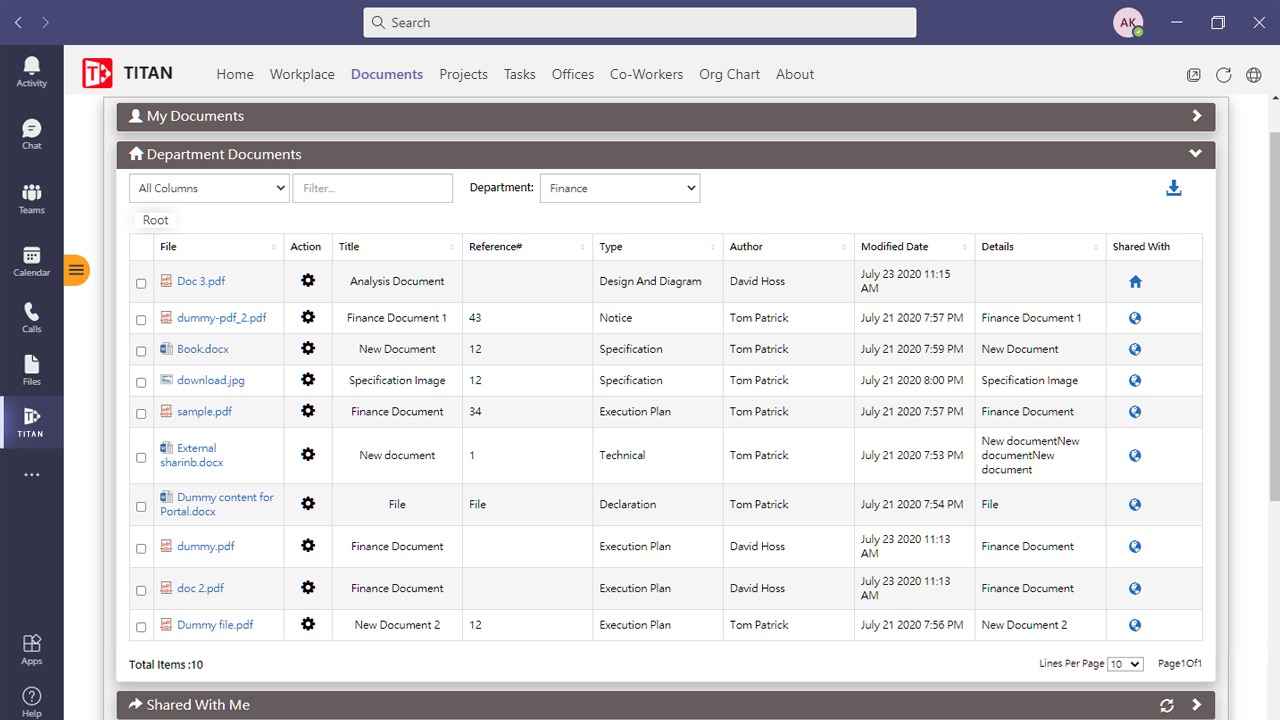
Task: Select the checkbox for sample.pdf
Action: point(141,413)
